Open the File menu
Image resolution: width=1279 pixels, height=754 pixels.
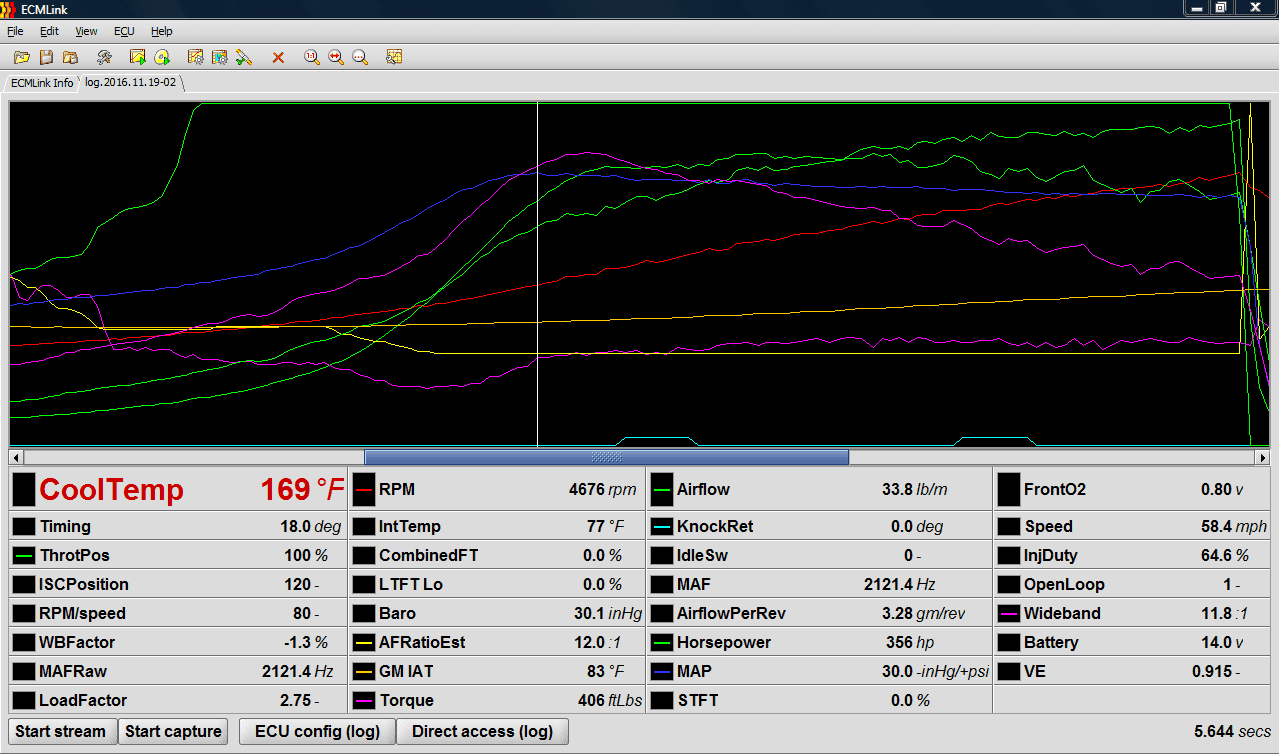[15, 31]
